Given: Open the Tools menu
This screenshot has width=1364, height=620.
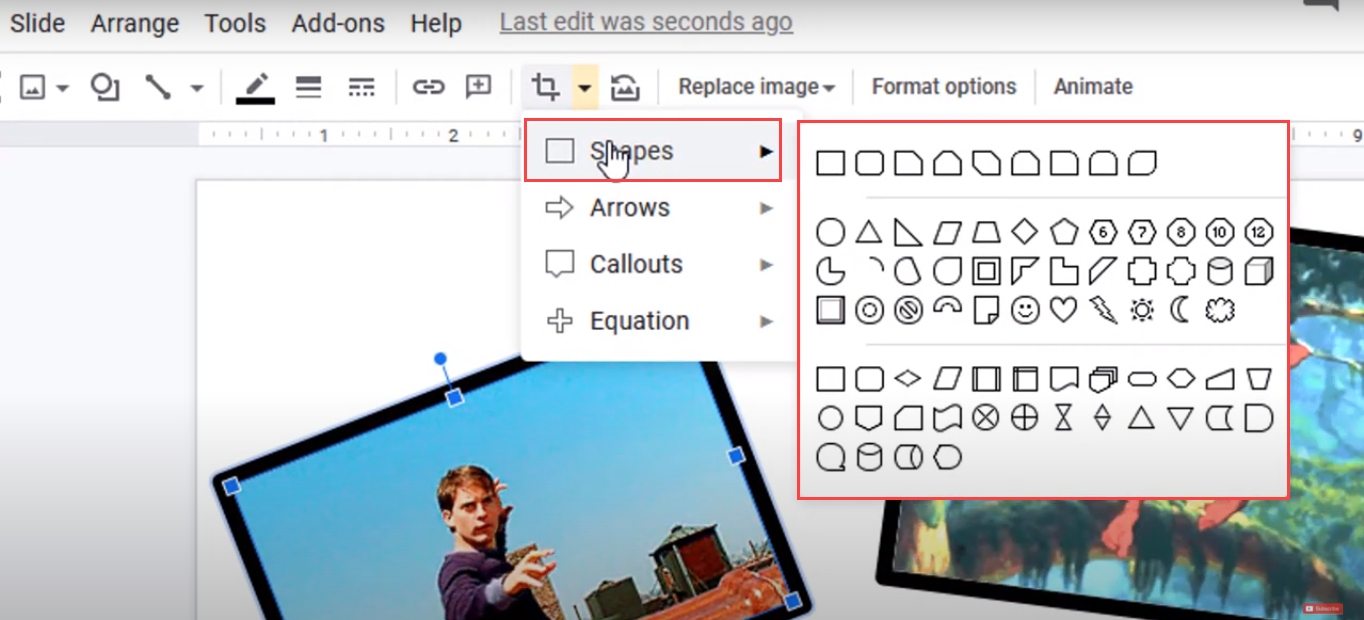Looking at the screenshot, I should tap(234, 23).
